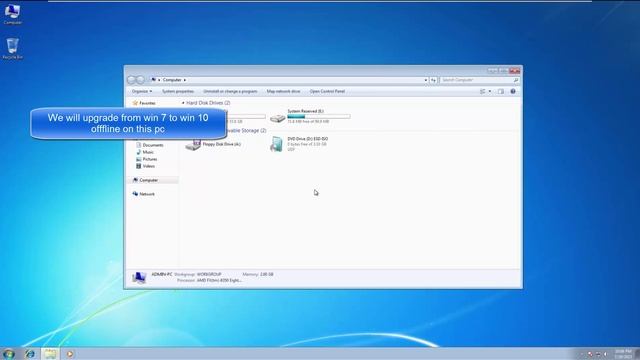Select the DVD Drive (D:) icon
The image size is (640, 360).
(276, 144)
